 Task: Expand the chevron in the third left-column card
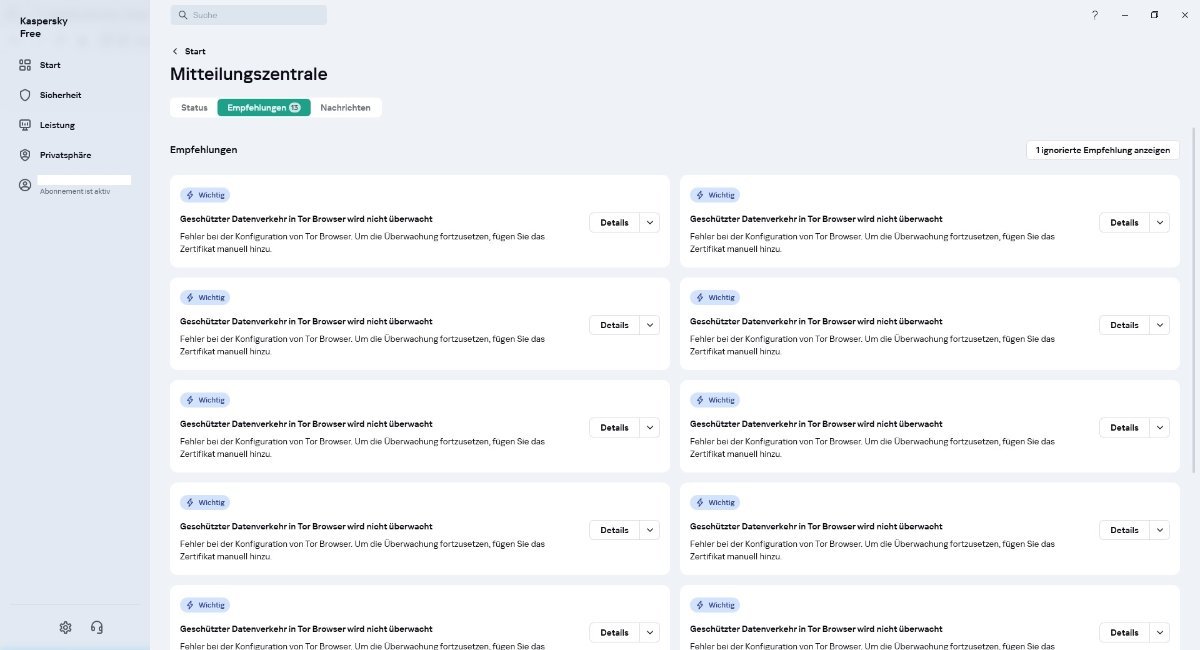coord(650,428)
